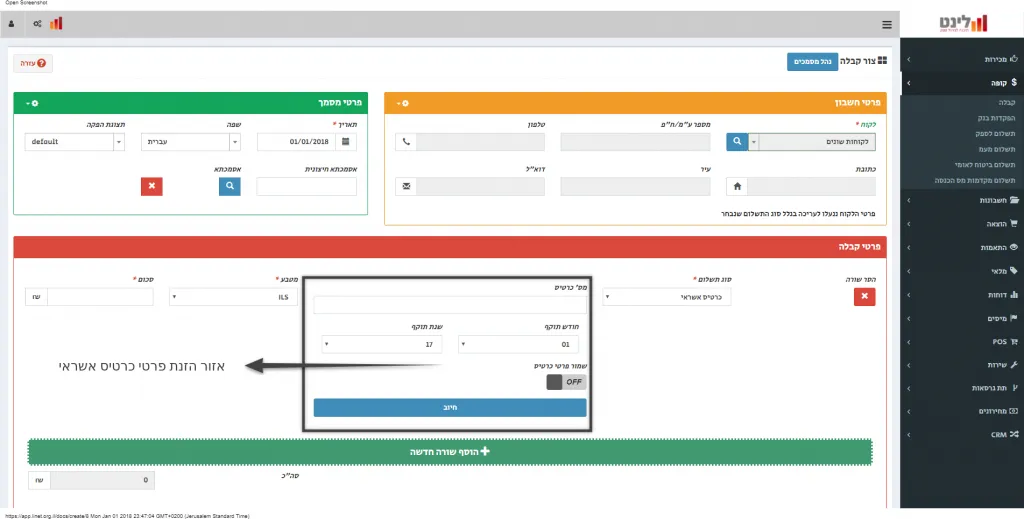Click the תאריך date input field

(296, 142)
